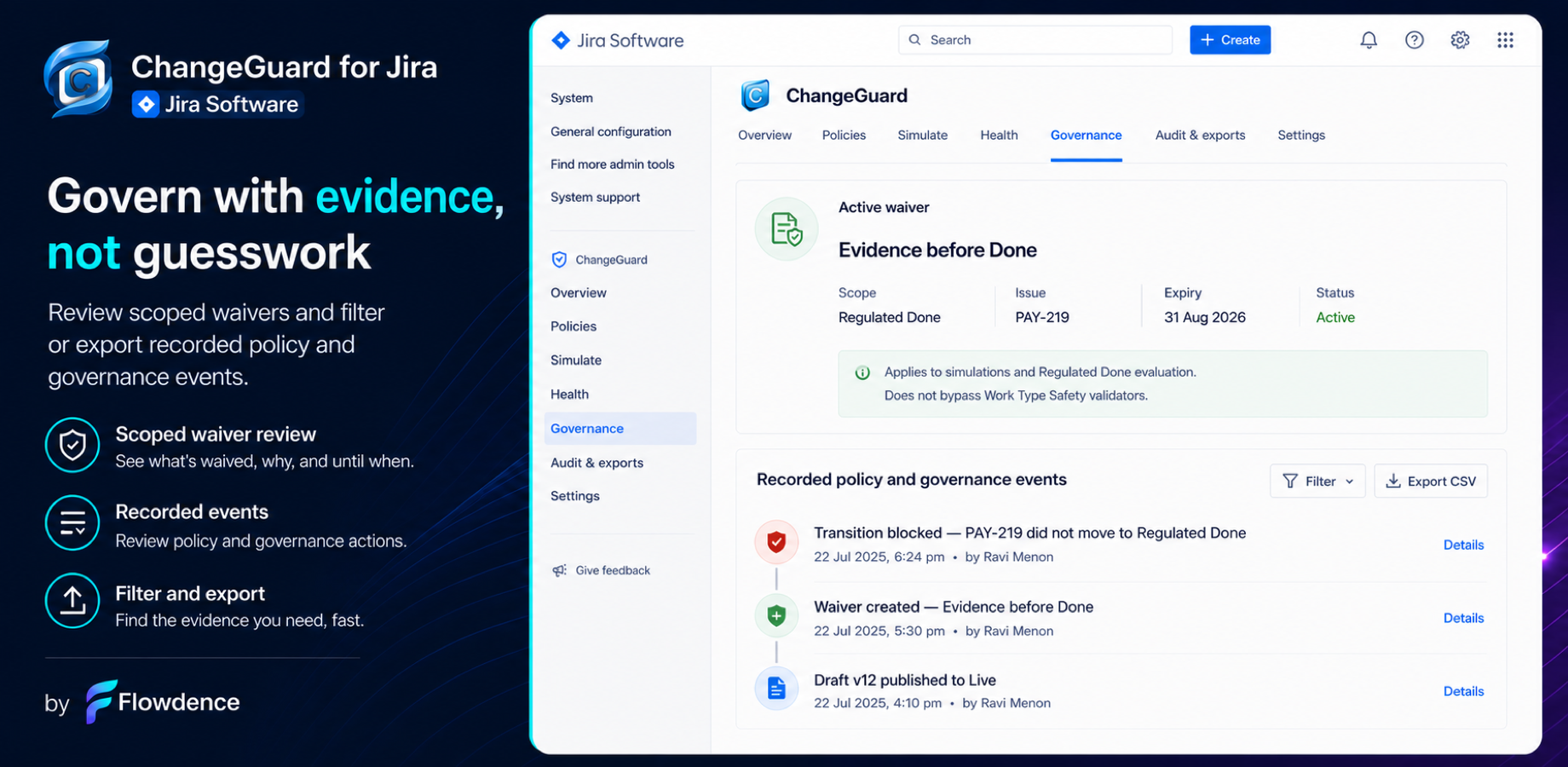This screenshot has width=1568, height=767.
Task: Click the Scoped waiver review shield icon
Action: 72,445
